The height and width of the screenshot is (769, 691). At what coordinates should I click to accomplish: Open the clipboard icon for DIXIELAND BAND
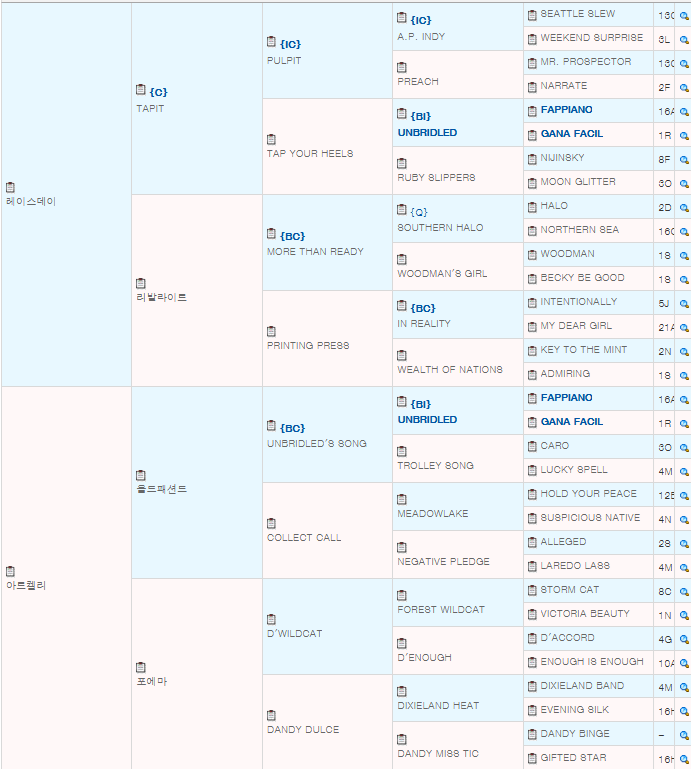532,687
